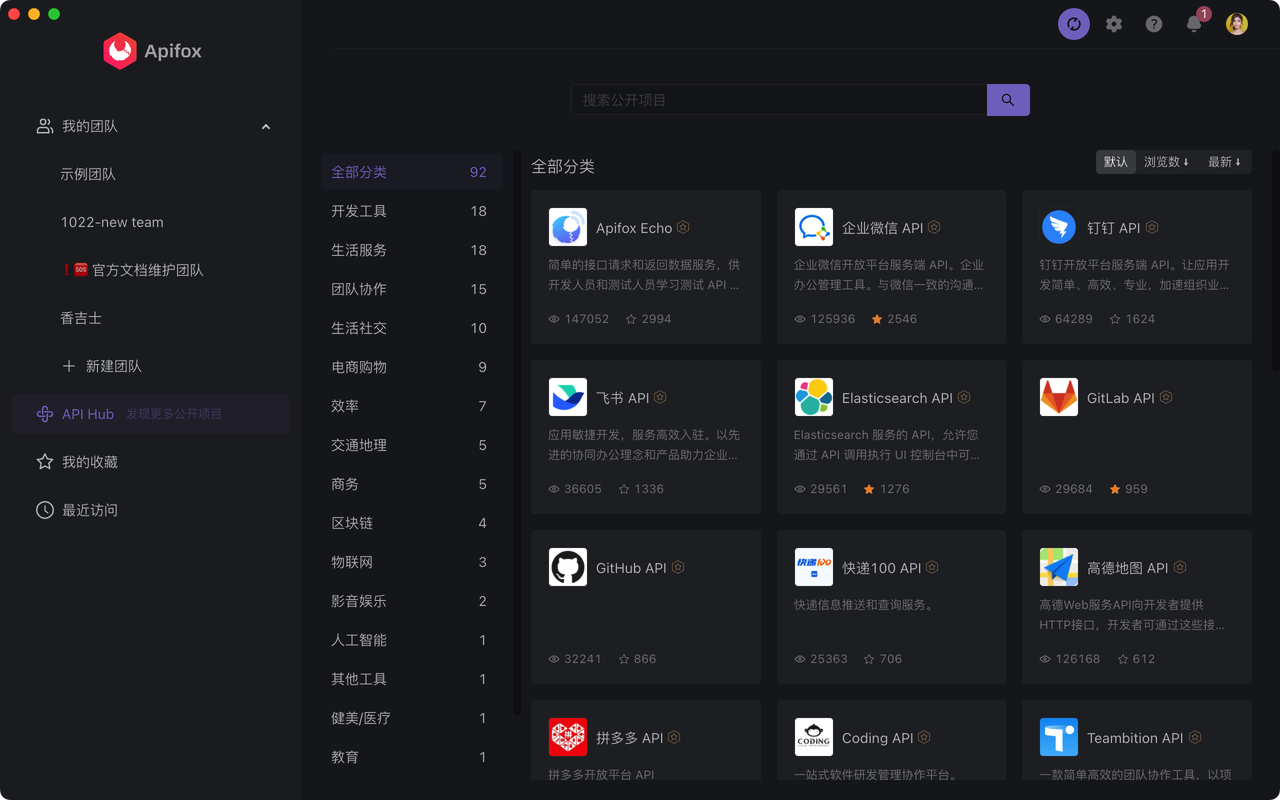The image size is (1280, 800).
Task: Open the help question mark icon
Action: (1154, 24)
